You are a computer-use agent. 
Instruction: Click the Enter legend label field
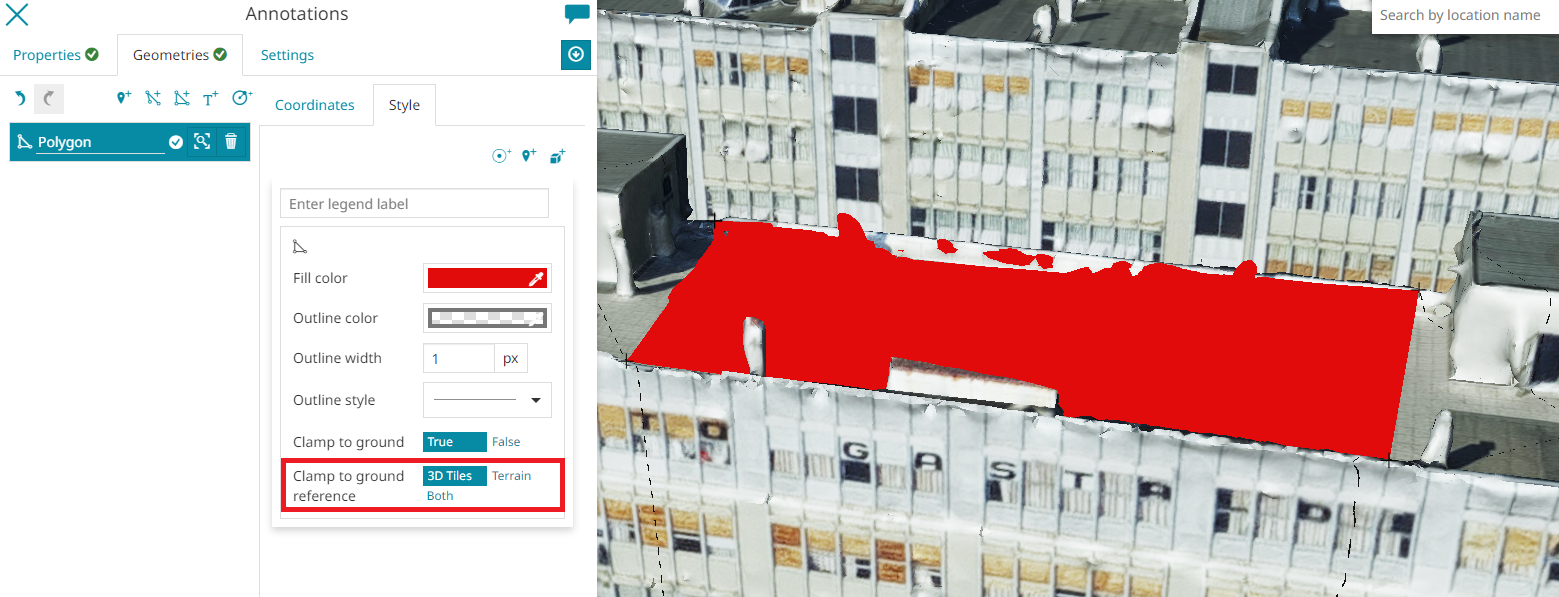414,204
